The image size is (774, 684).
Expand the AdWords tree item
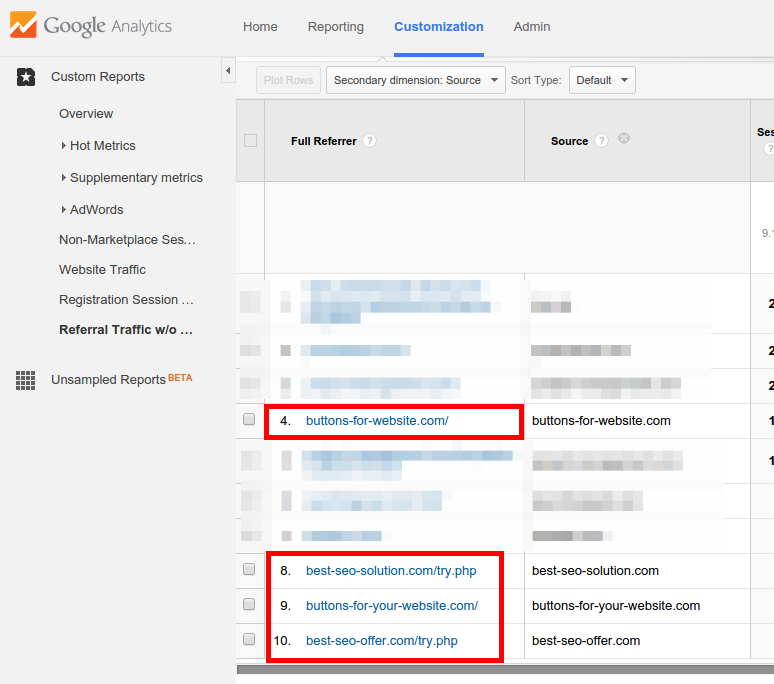(x=64, y=210)
